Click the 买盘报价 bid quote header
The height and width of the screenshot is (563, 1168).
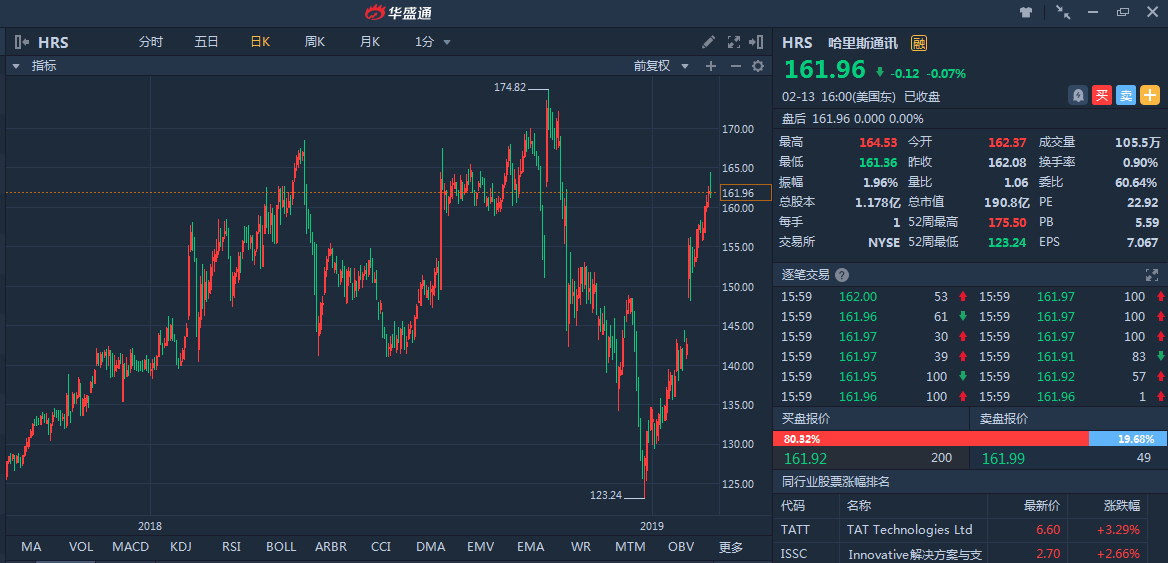pos(806,419)
